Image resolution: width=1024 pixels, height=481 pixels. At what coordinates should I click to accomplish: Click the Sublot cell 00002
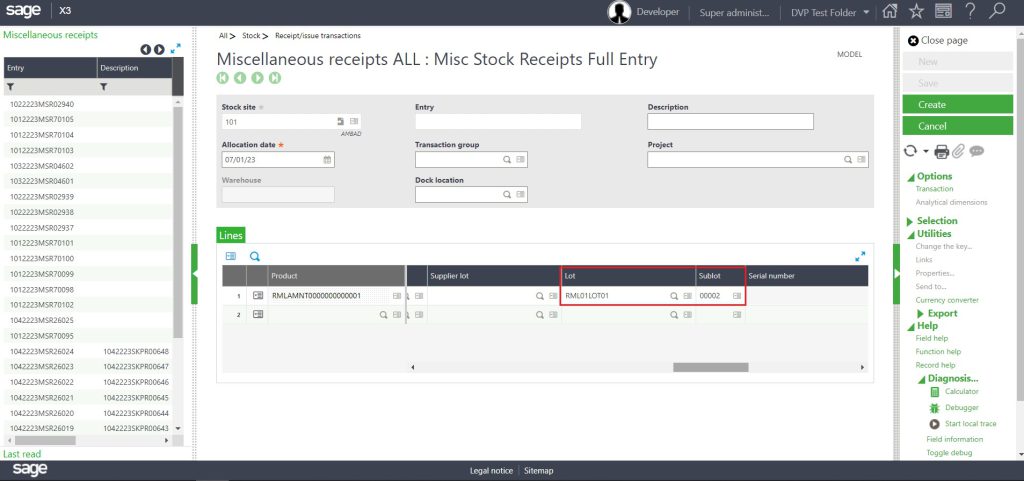(720, 296)
